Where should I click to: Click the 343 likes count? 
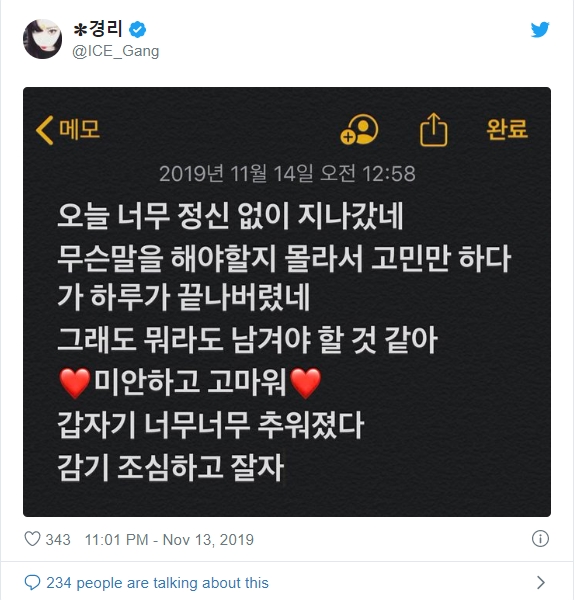tap(58, 540)
